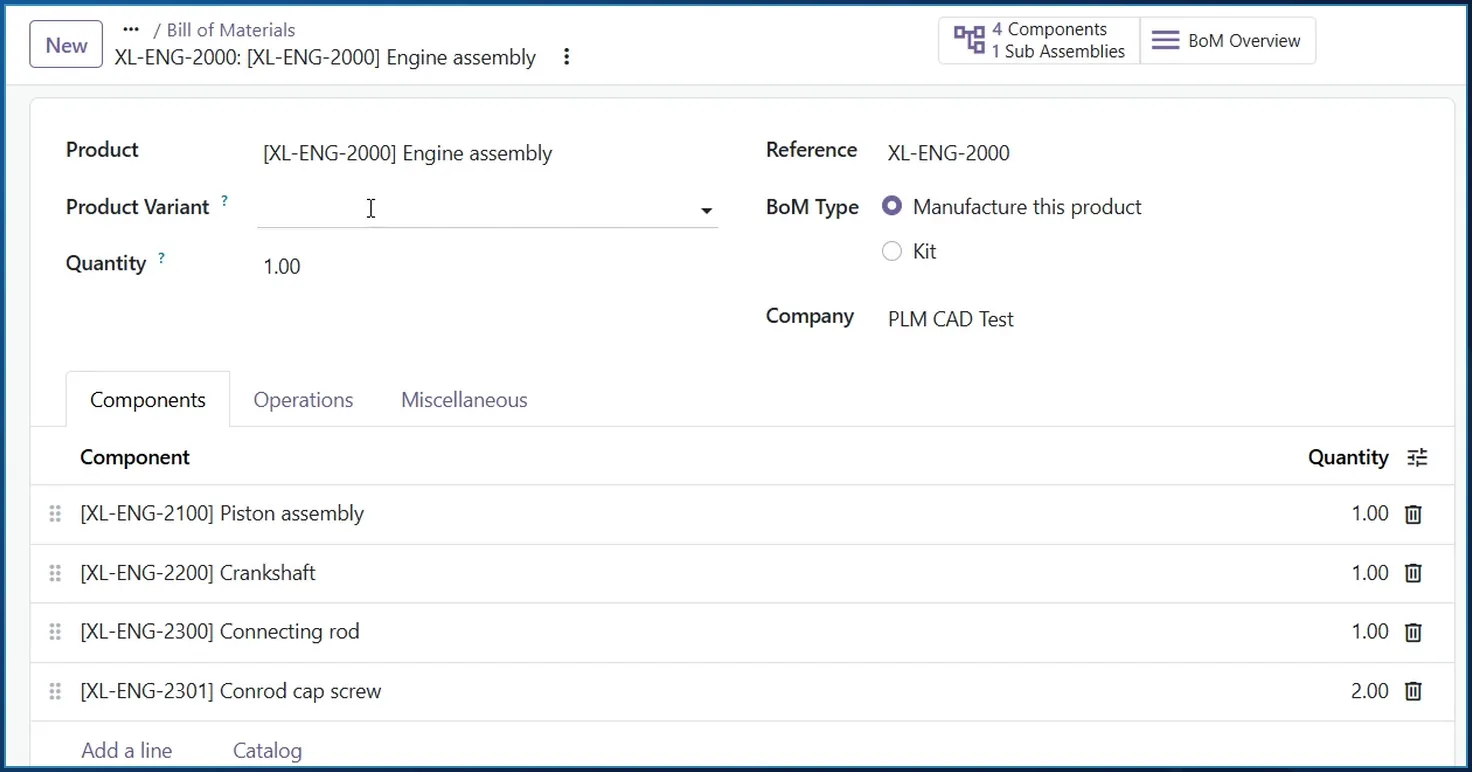Select the Conrod cap screw component cell

click(x=231, y=691)
